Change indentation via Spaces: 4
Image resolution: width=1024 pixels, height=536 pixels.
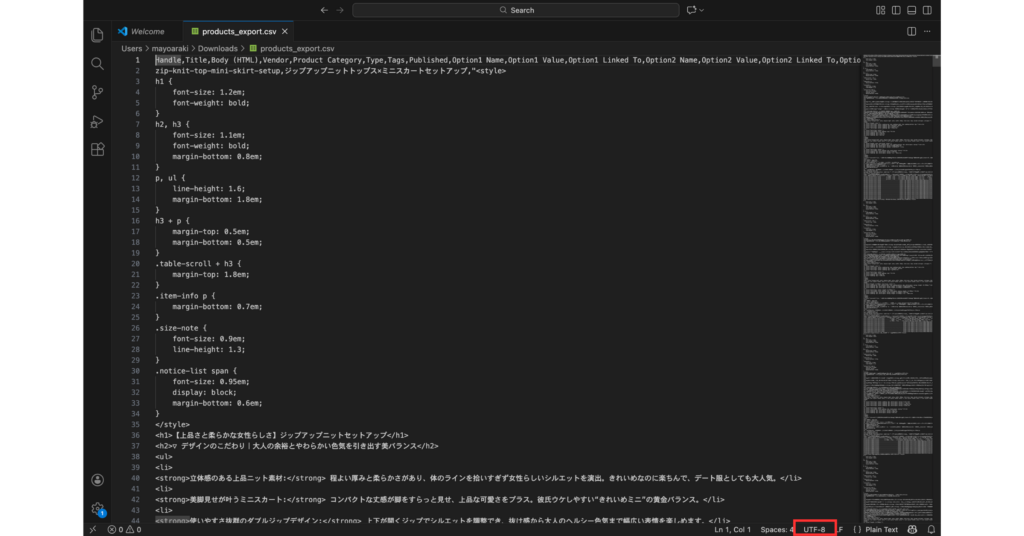(775, 529)
